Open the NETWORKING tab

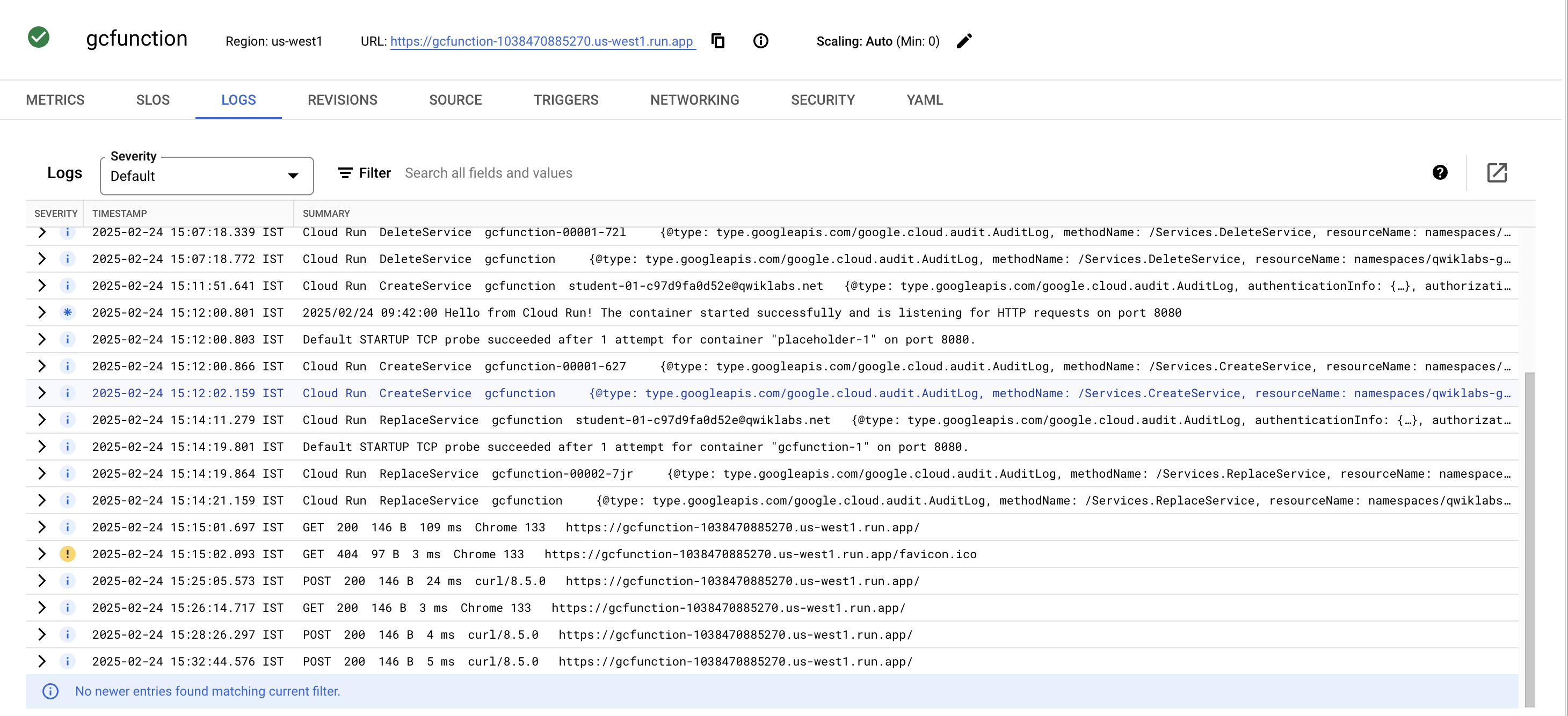coord(694,100)
